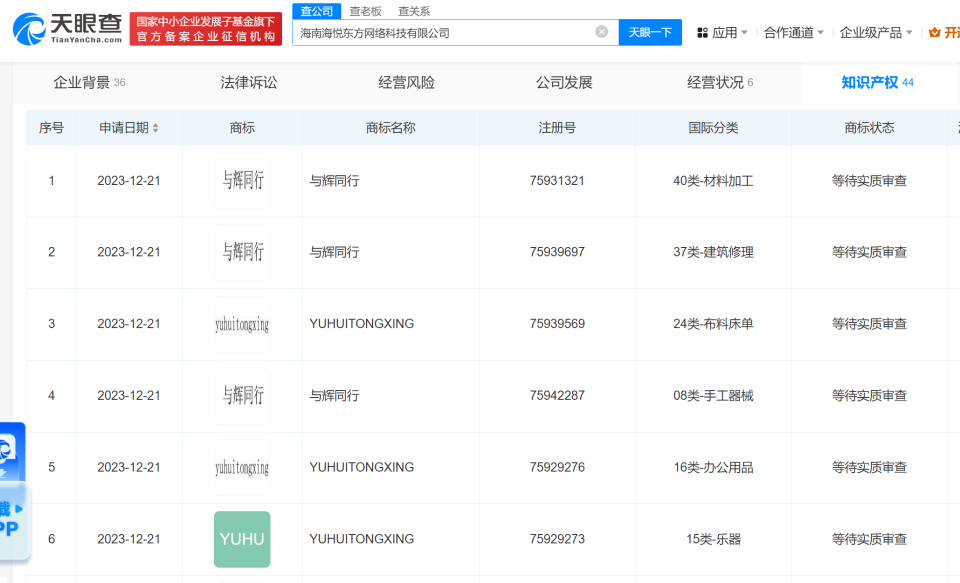Open the 公司发展 tab
Screen dimensions: 960x583
pyautogui.click(x=564, y=83)
